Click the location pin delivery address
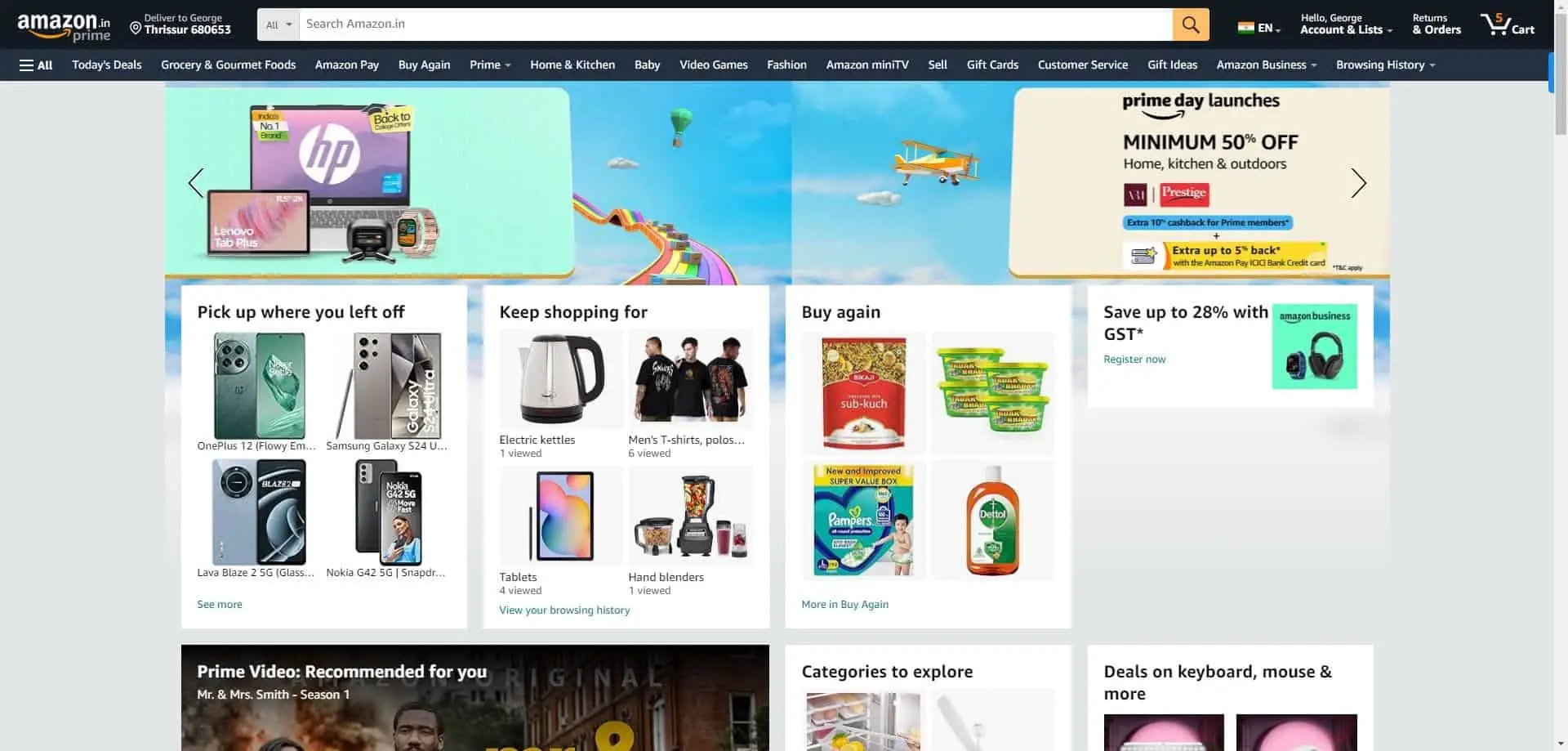 coord(180,25)
